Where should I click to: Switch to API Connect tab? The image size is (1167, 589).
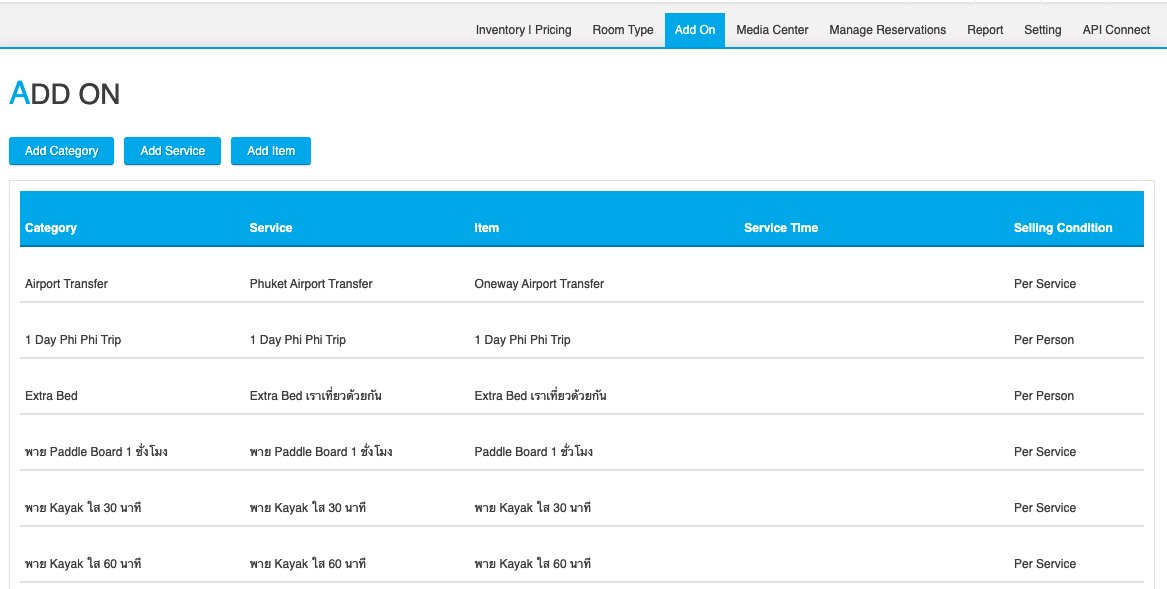pyautogui.click(x=1116, y=30)
